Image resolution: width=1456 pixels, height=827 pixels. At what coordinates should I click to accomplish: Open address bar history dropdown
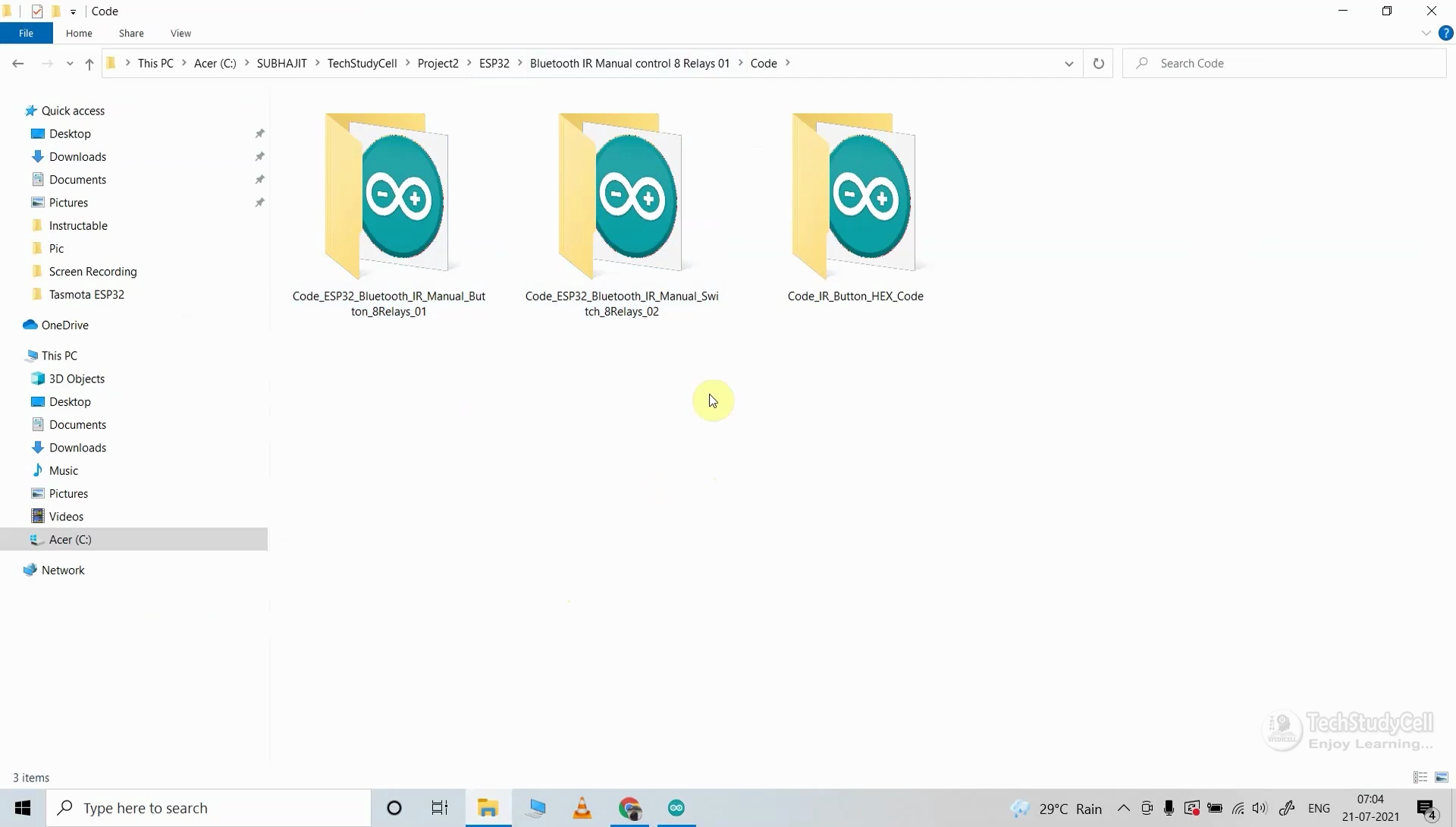coord(1069,64)
